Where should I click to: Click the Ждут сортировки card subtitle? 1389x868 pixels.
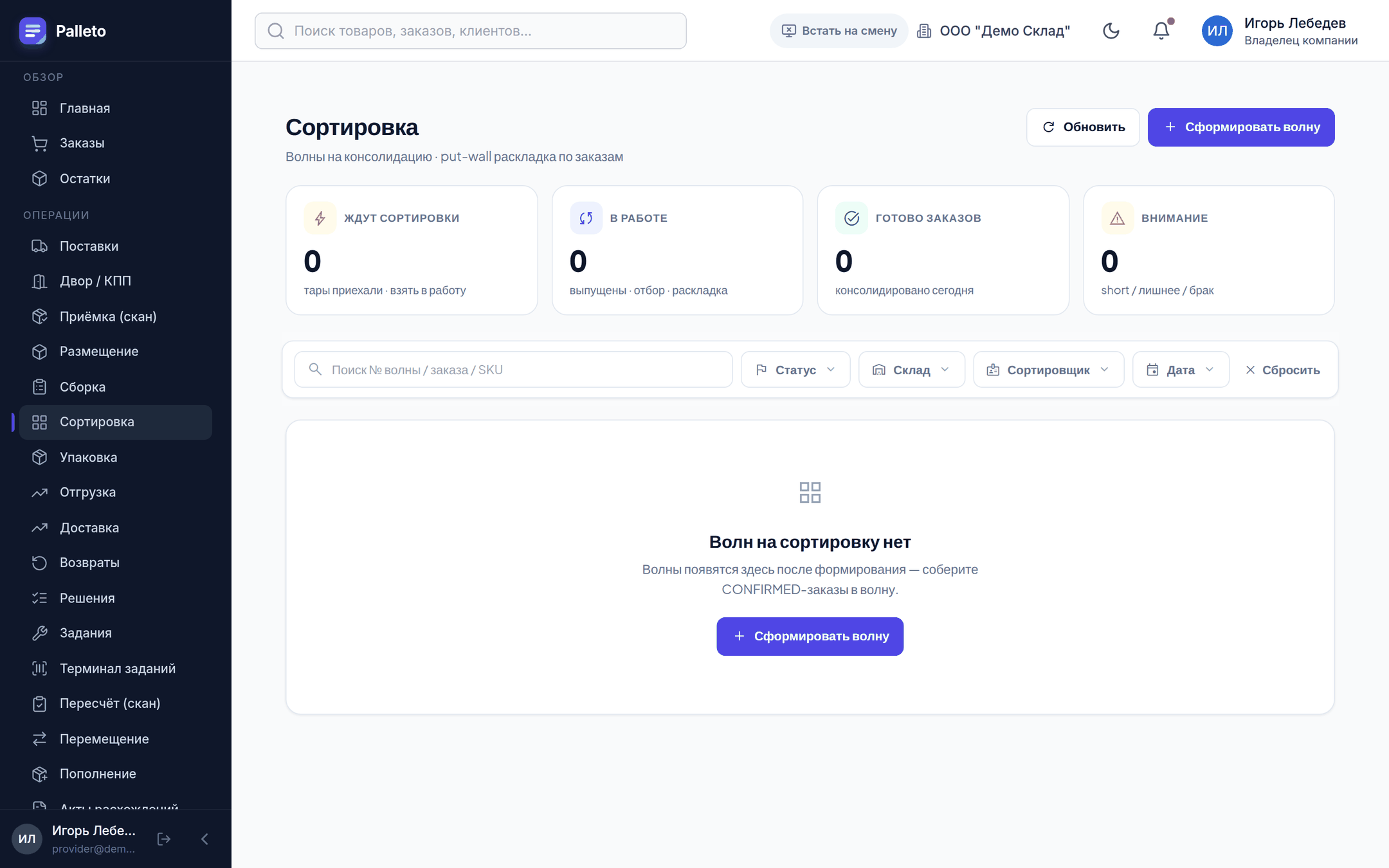pyautogui.click(x=385, y=290)
